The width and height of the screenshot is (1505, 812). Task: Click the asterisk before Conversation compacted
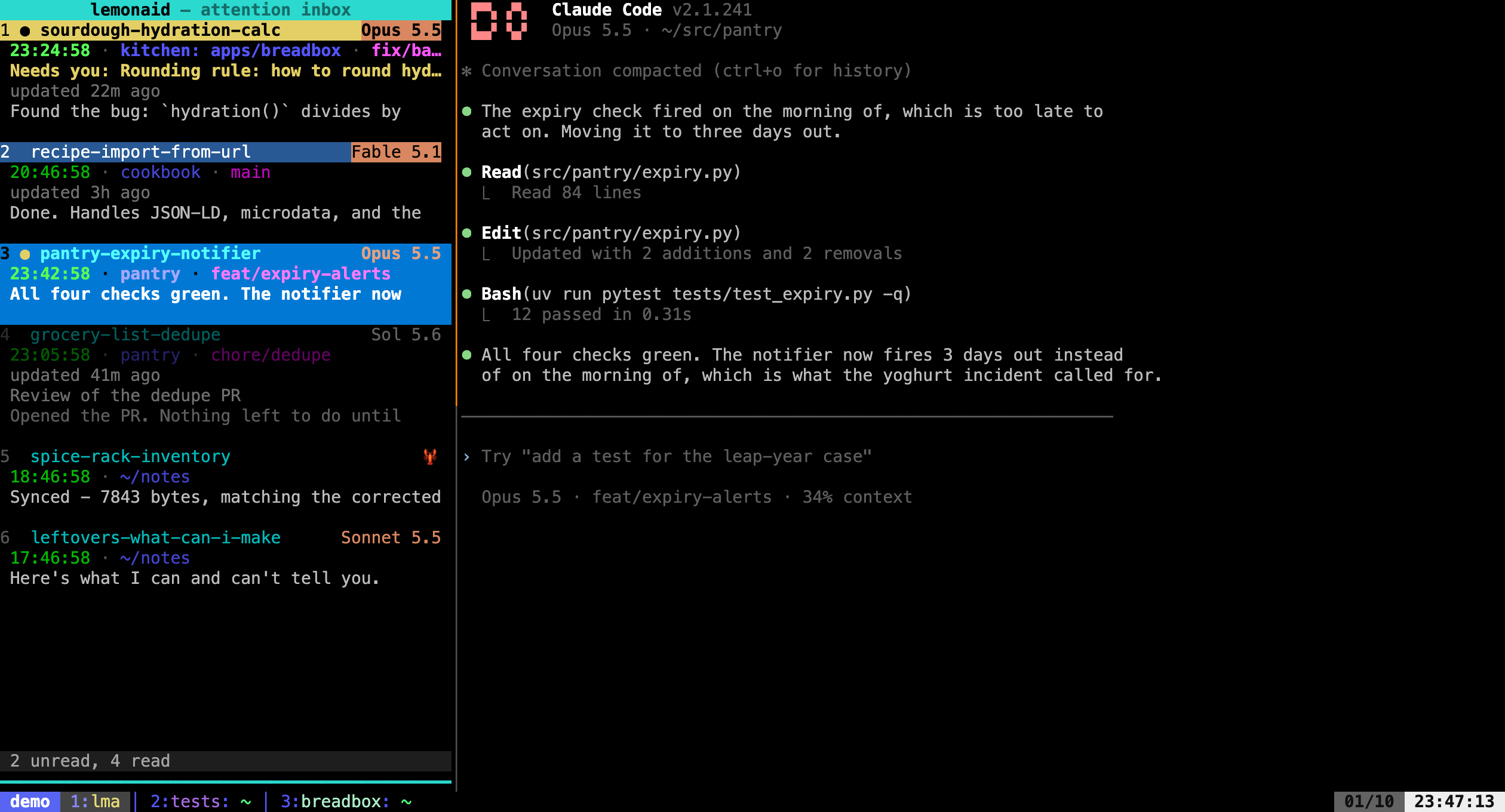coord(466,71)
